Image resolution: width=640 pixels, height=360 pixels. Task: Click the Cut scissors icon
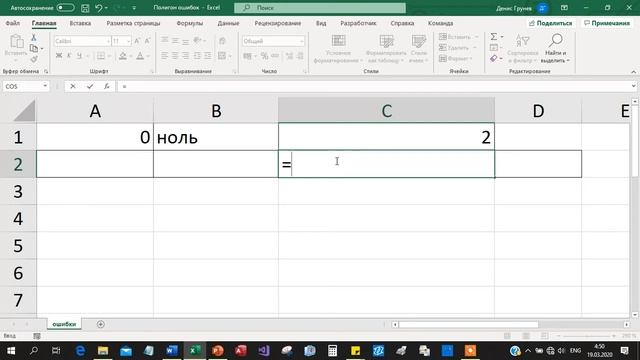(34, 38)
